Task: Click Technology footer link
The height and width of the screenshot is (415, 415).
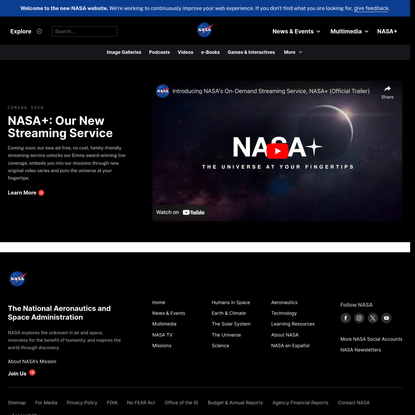Action: [x=284, y=313]
